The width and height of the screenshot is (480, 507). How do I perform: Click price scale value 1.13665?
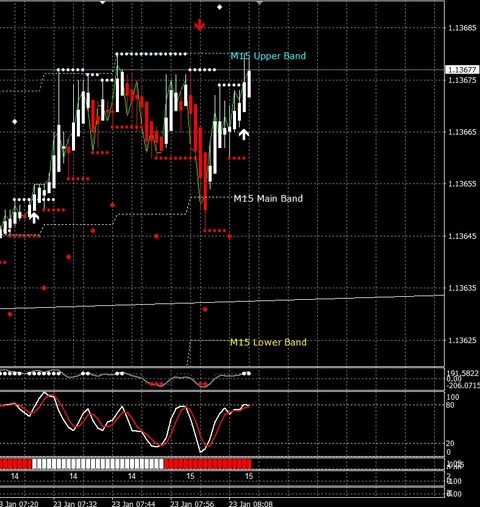point(462,132)
